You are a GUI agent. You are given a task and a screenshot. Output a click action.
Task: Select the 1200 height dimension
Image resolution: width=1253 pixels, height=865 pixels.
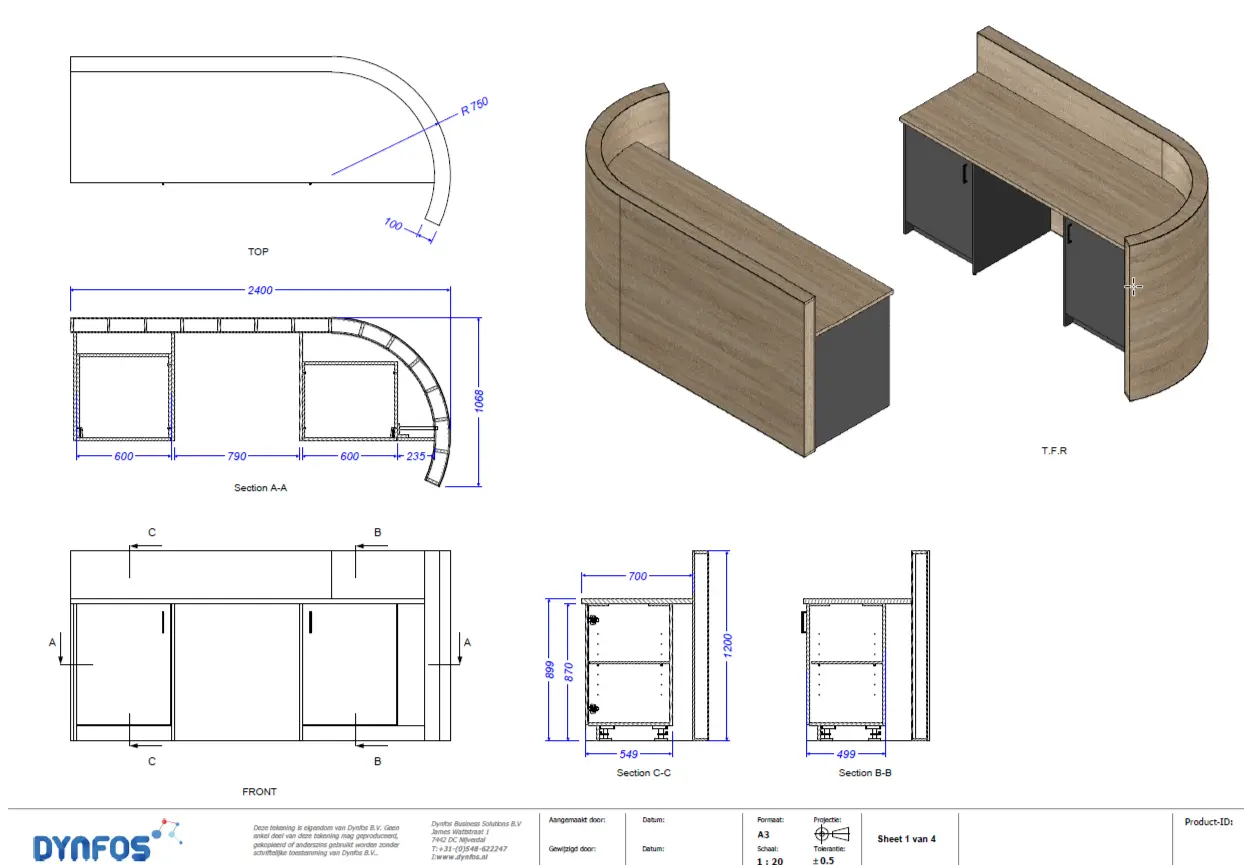tap(728, 646)
